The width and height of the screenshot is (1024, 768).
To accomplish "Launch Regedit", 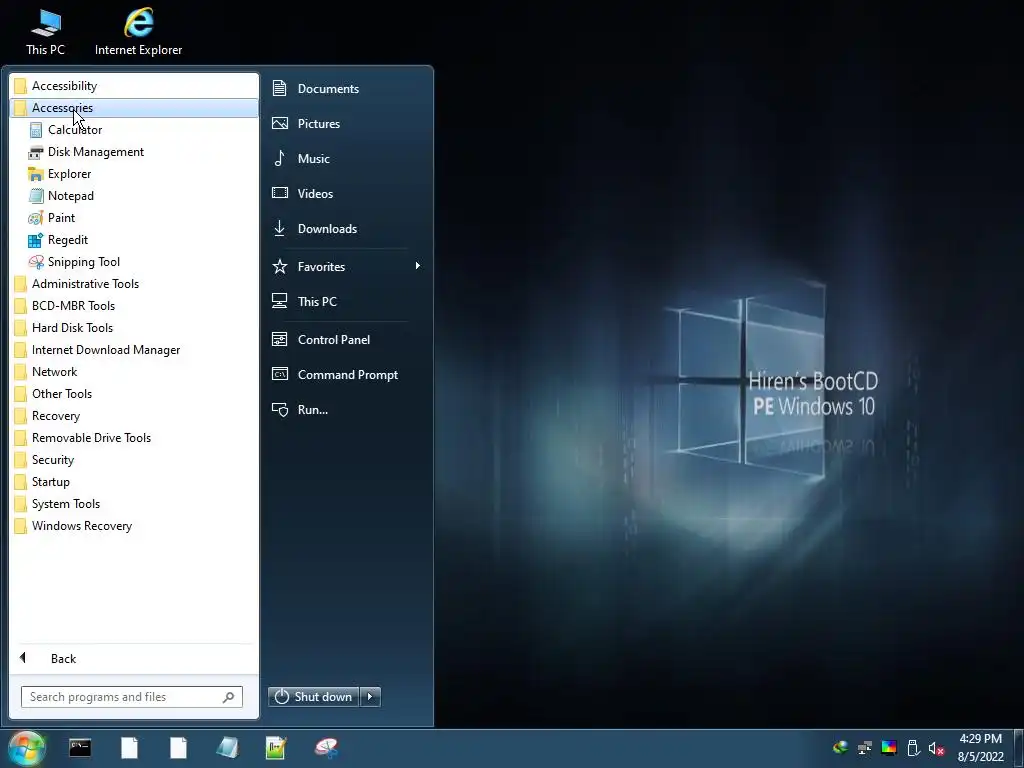I will coord(134,240).
